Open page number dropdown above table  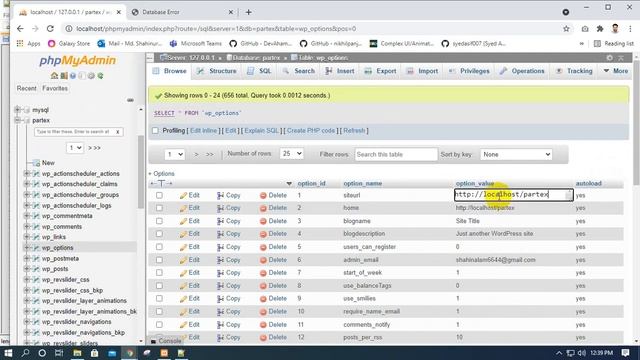(x=175, y=154)
